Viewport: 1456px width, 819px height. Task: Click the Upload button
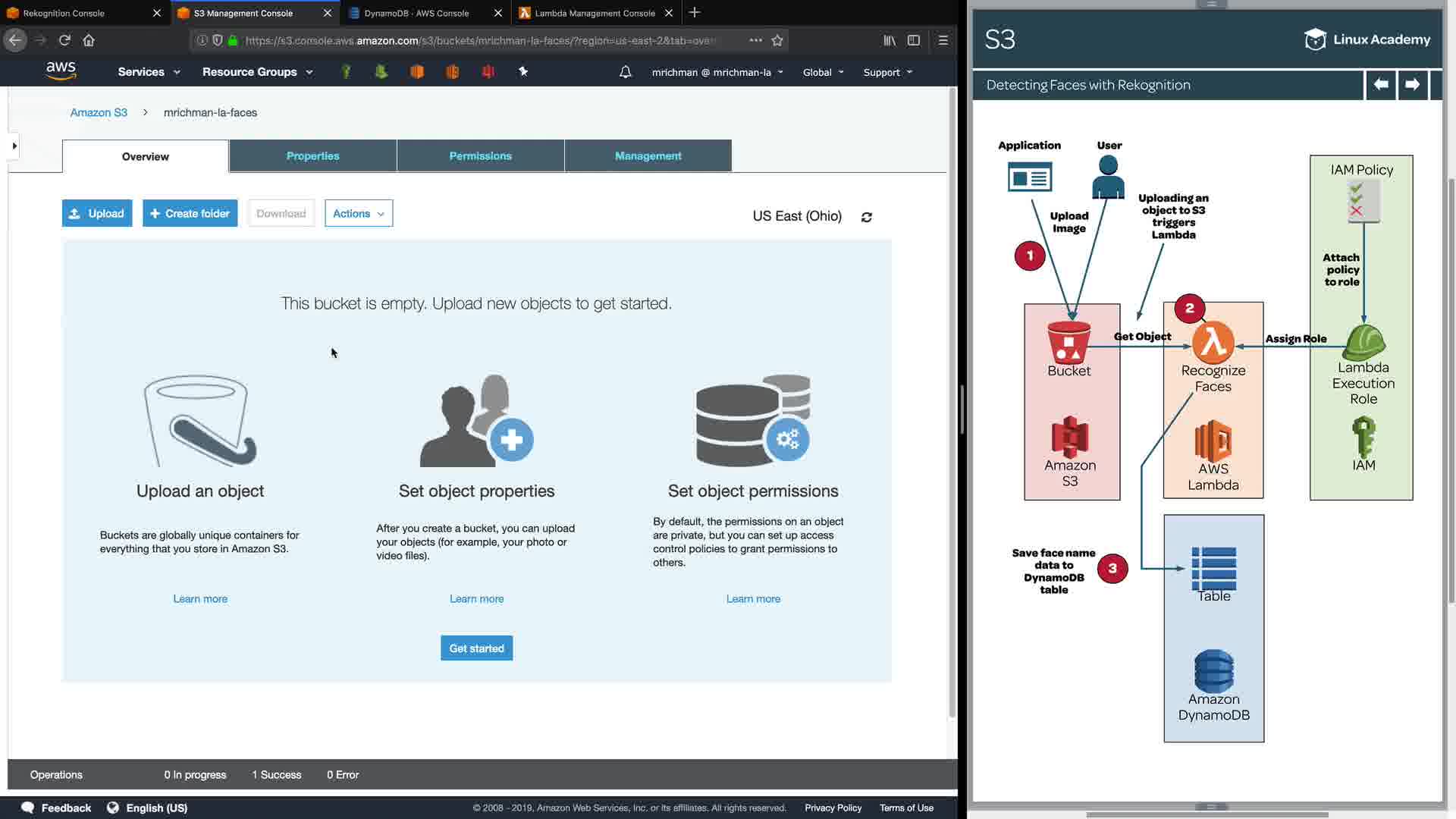[x=97, y=213]
